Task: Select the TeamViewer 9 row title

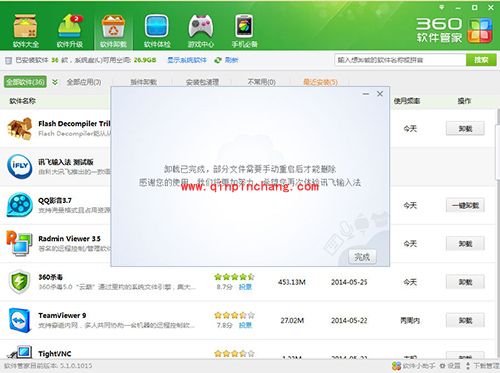Action: pos(62,315)
